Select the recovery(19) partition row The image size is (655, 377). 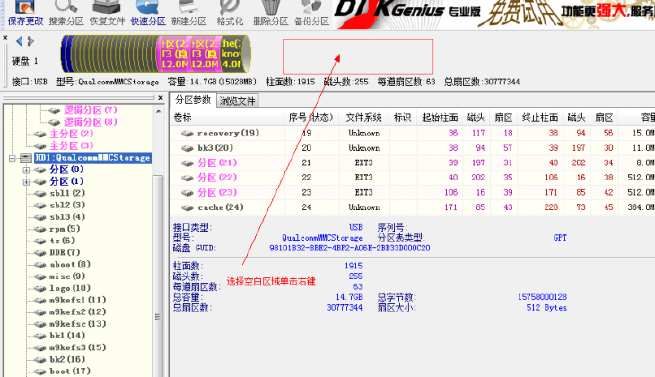(412, 133)
